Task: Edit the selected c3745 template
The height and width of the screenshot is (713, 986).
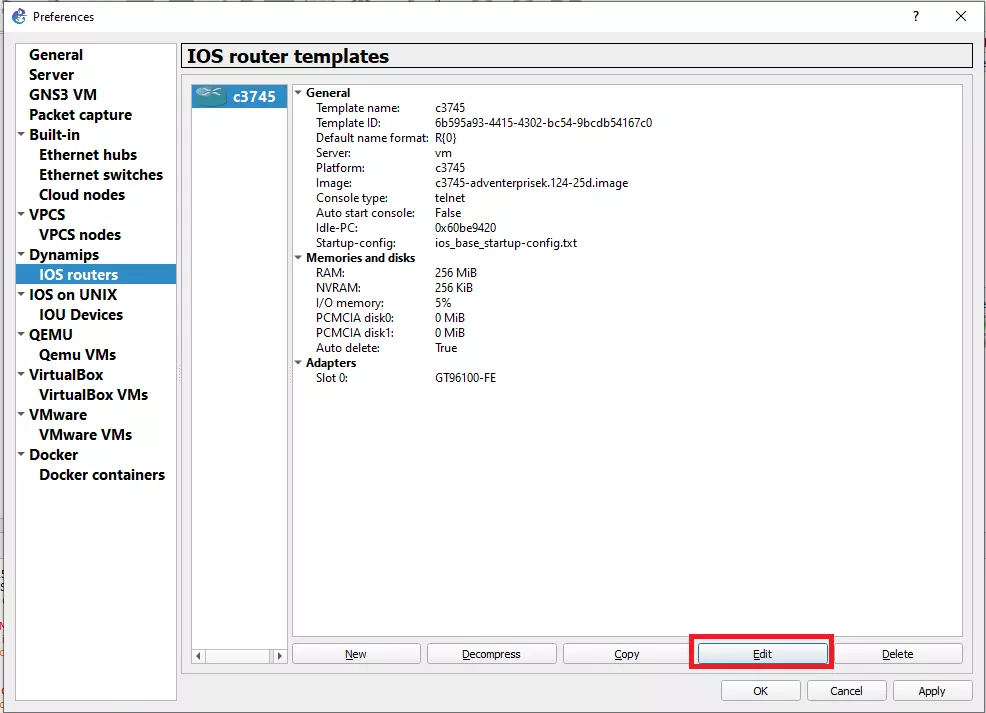Action: tap(762, 654)
